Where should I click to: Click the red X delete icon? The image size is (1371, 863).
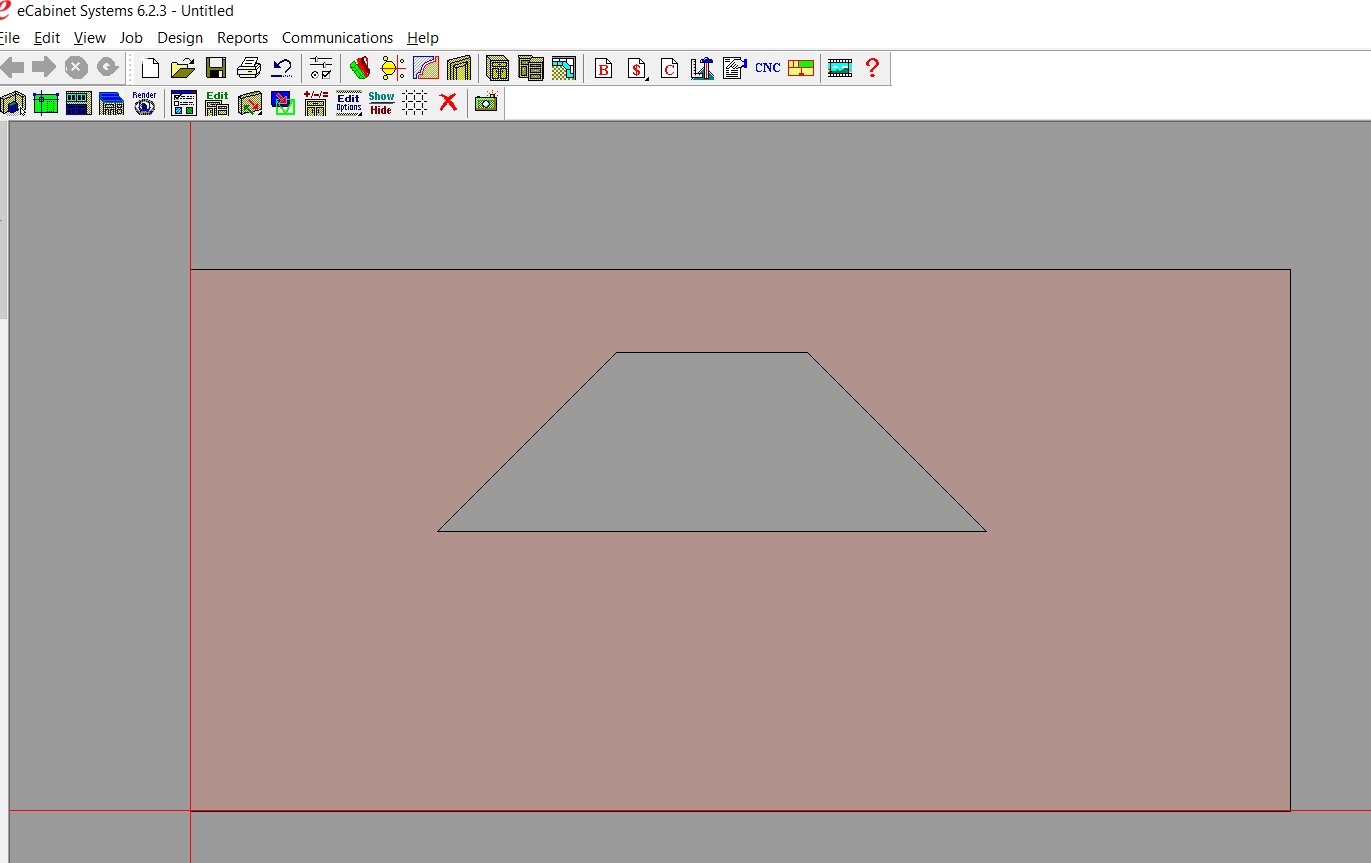click(448, 103)
